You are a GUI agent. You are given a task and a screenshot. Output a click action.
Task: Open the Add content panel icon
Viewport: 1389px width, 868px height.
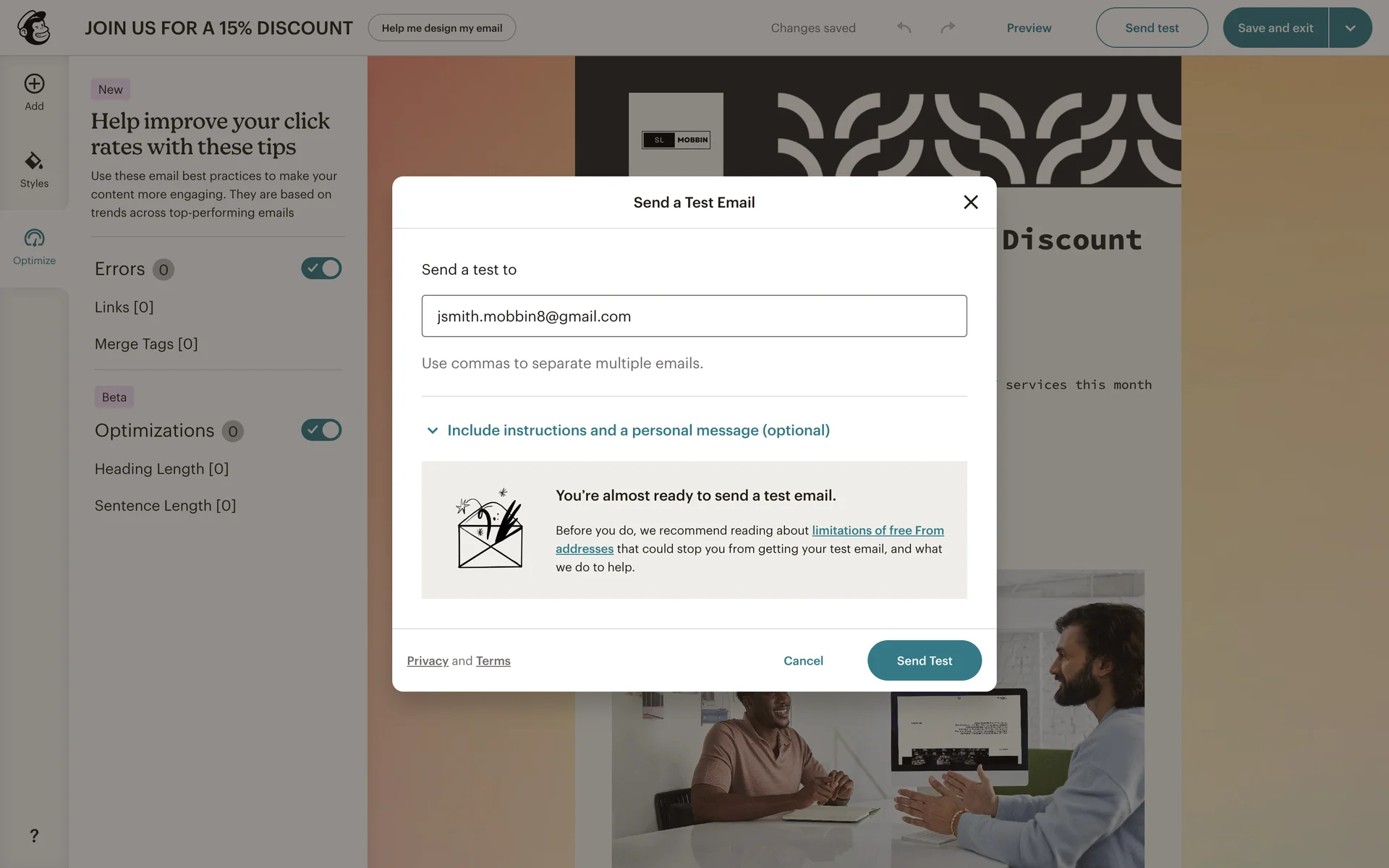point(34,84)
